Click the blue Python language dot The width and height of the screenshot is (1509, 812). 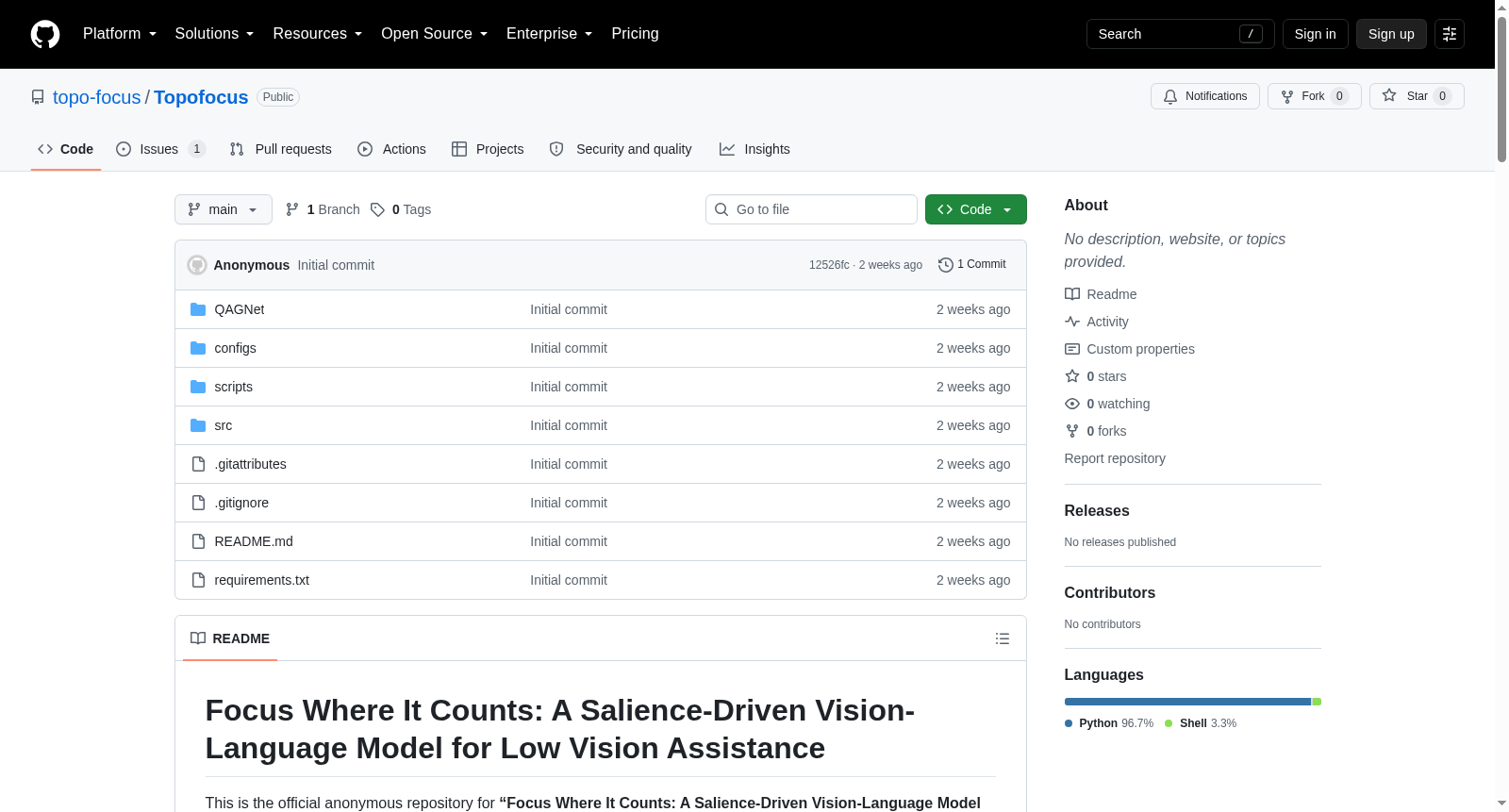pyautogui.click(x=1069, y=723)
